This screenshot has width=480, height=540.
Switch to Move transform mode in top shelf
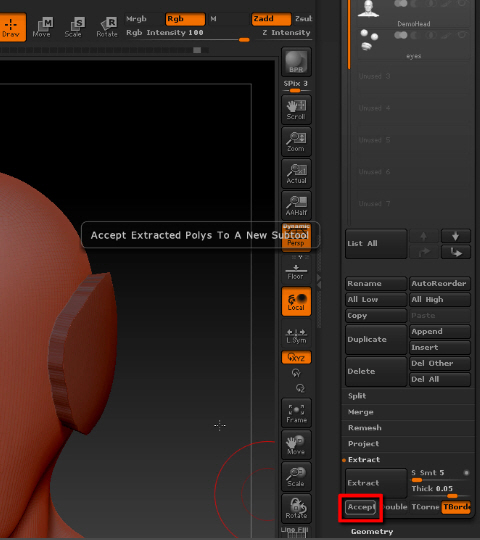pos(42,27)
